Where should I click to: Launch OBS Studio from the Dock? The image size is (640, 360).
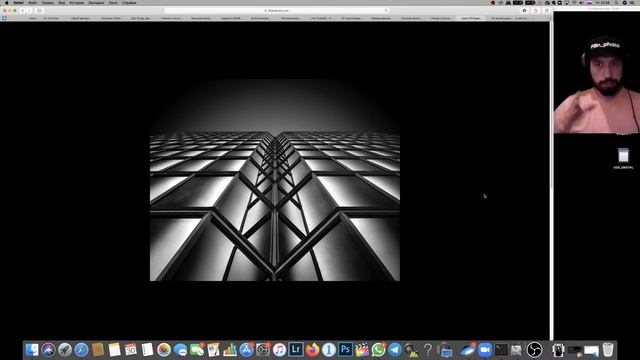point(534,350)
